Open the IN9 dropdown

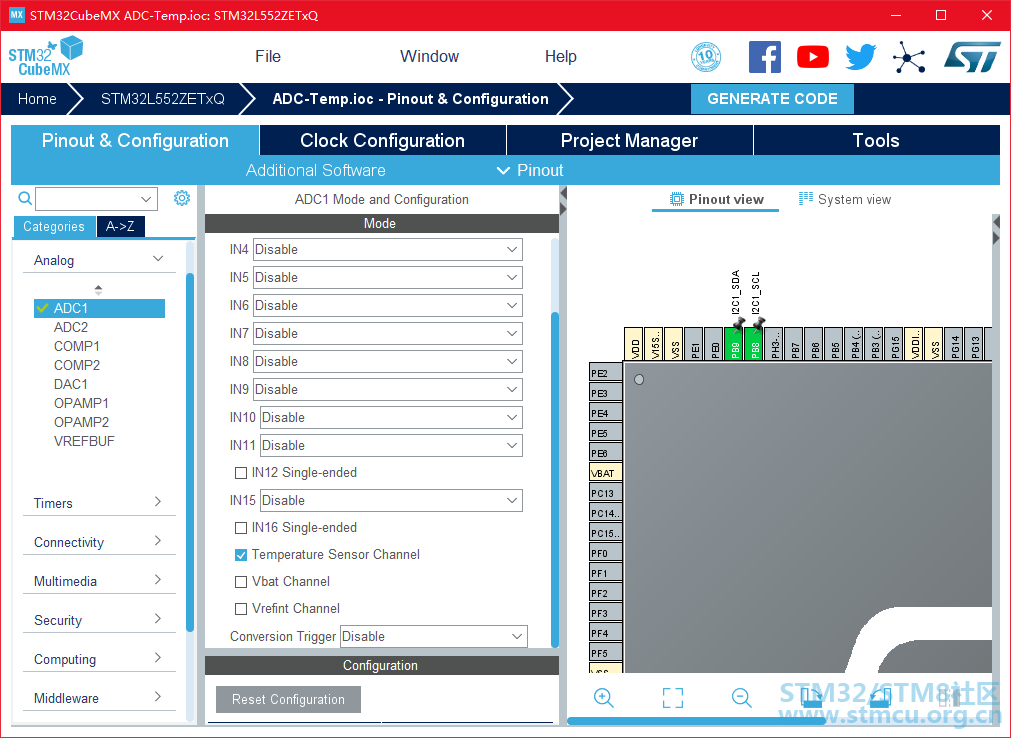(x=388, y=389)
